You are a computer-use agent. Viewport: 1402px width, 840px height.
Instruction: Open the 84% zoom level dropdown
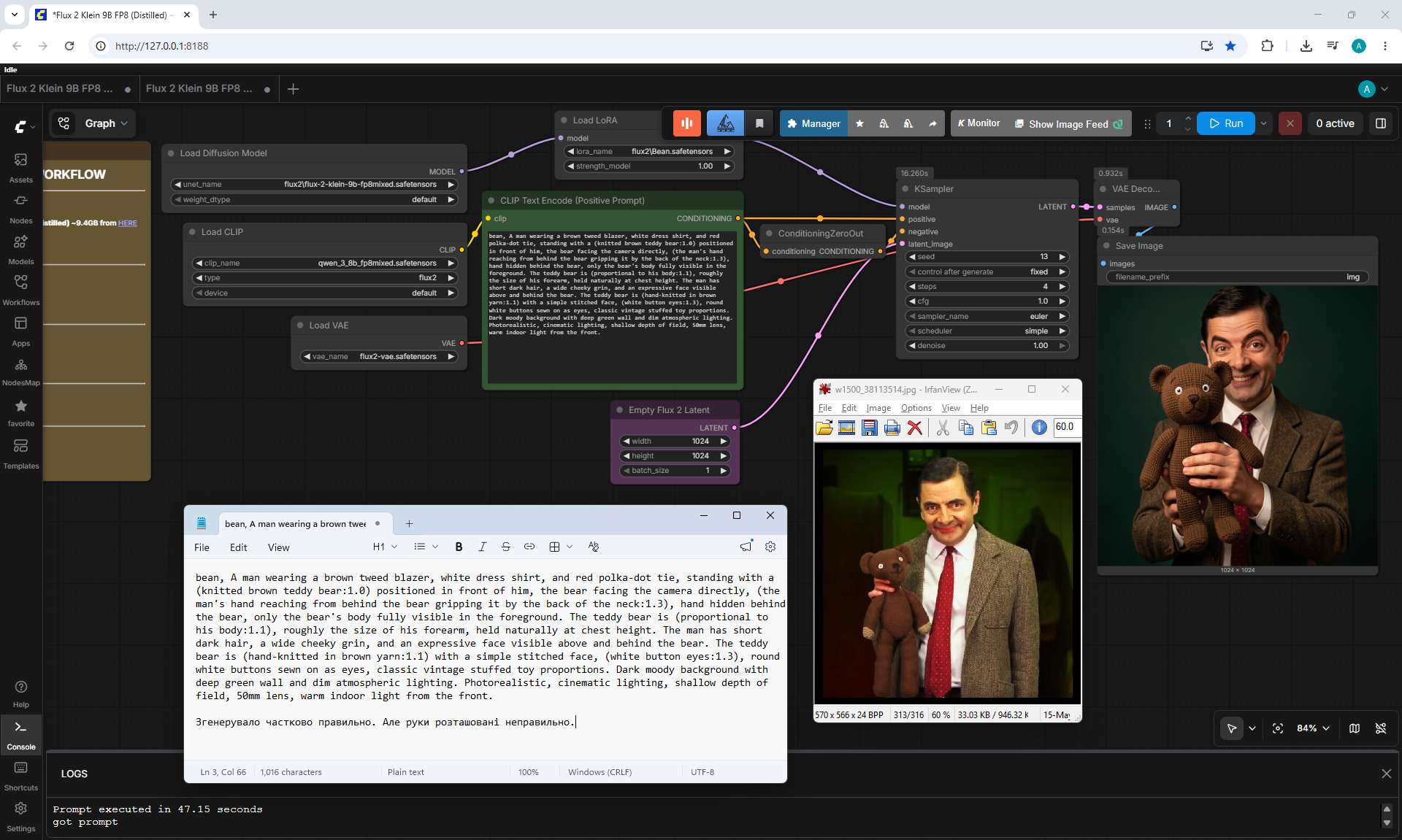point(1313,728)
